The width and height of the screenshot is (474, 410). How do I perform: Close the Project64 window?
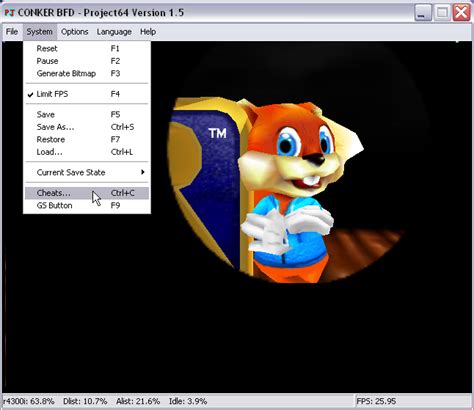pos(461,13)
